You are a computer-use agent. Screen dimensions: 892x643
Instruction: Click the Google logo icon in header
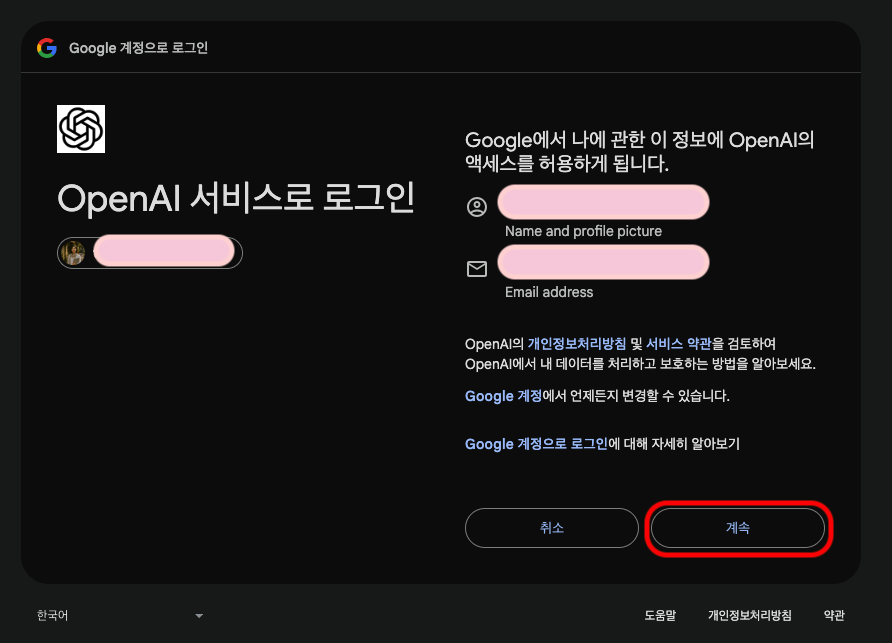[x=47, y=48]
